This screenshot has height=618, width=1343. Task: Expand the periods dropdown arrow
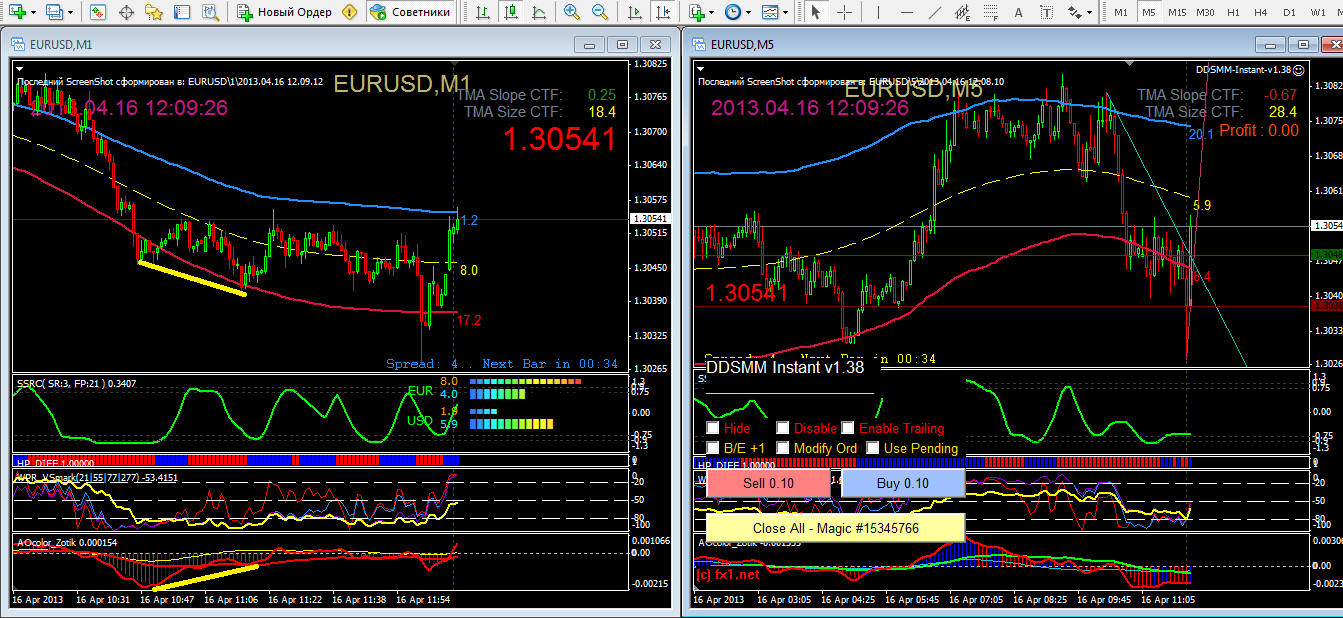(x=748, y=12)
